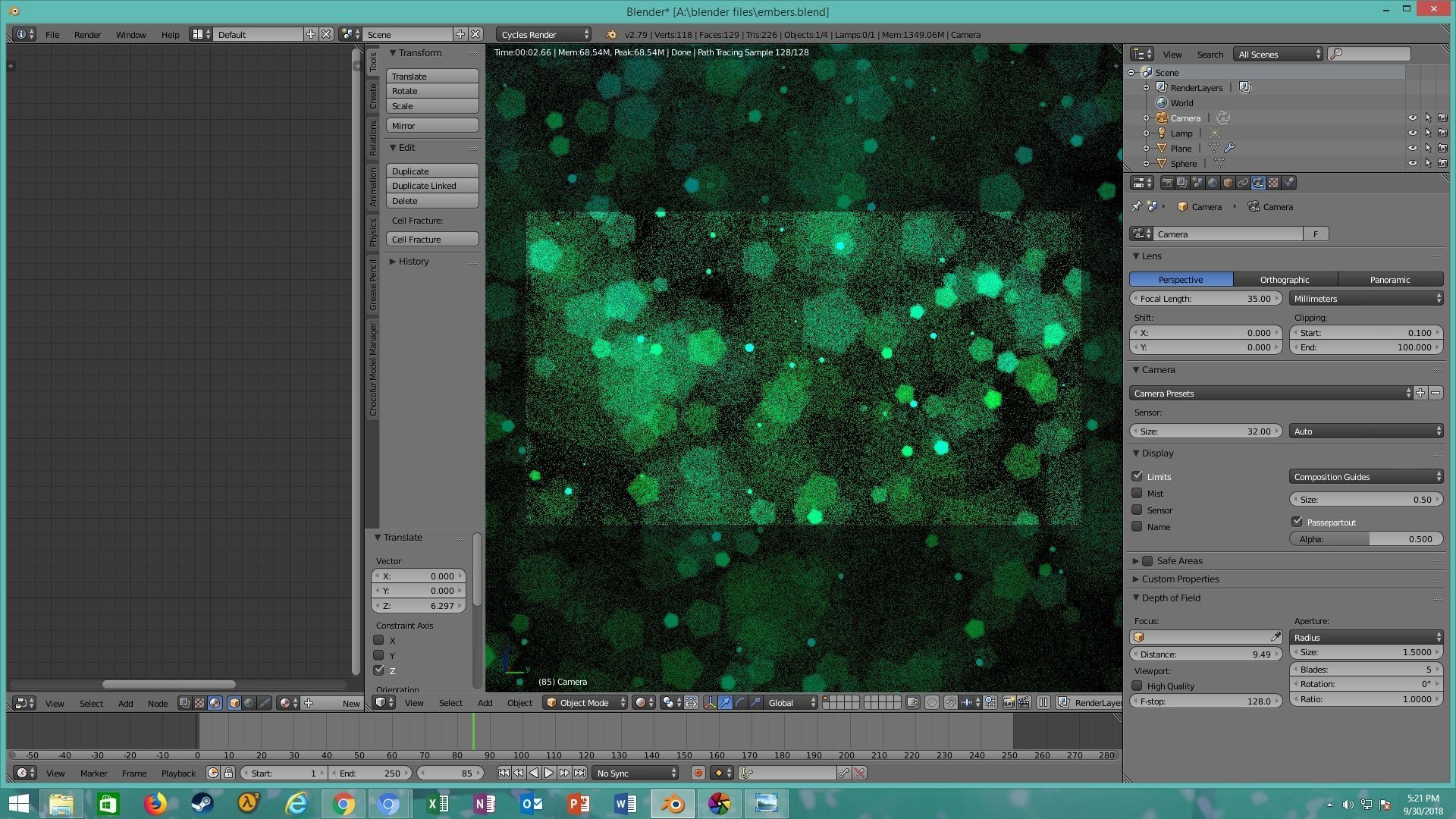Select the Object Constraints tab (chain icon)
Viewport: 1456px width, 819px height.
coord(1242,183)
